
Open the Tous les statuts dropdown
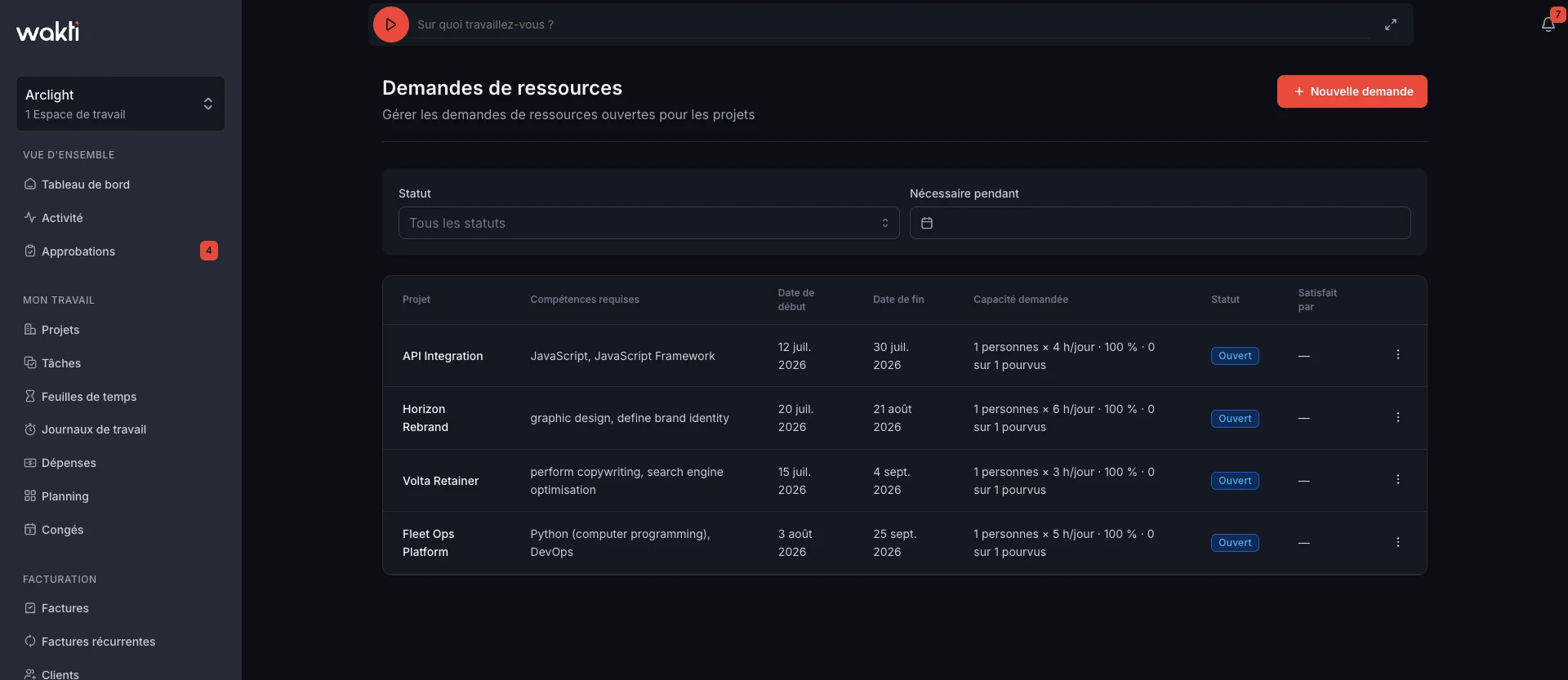[x=648, y=223]
